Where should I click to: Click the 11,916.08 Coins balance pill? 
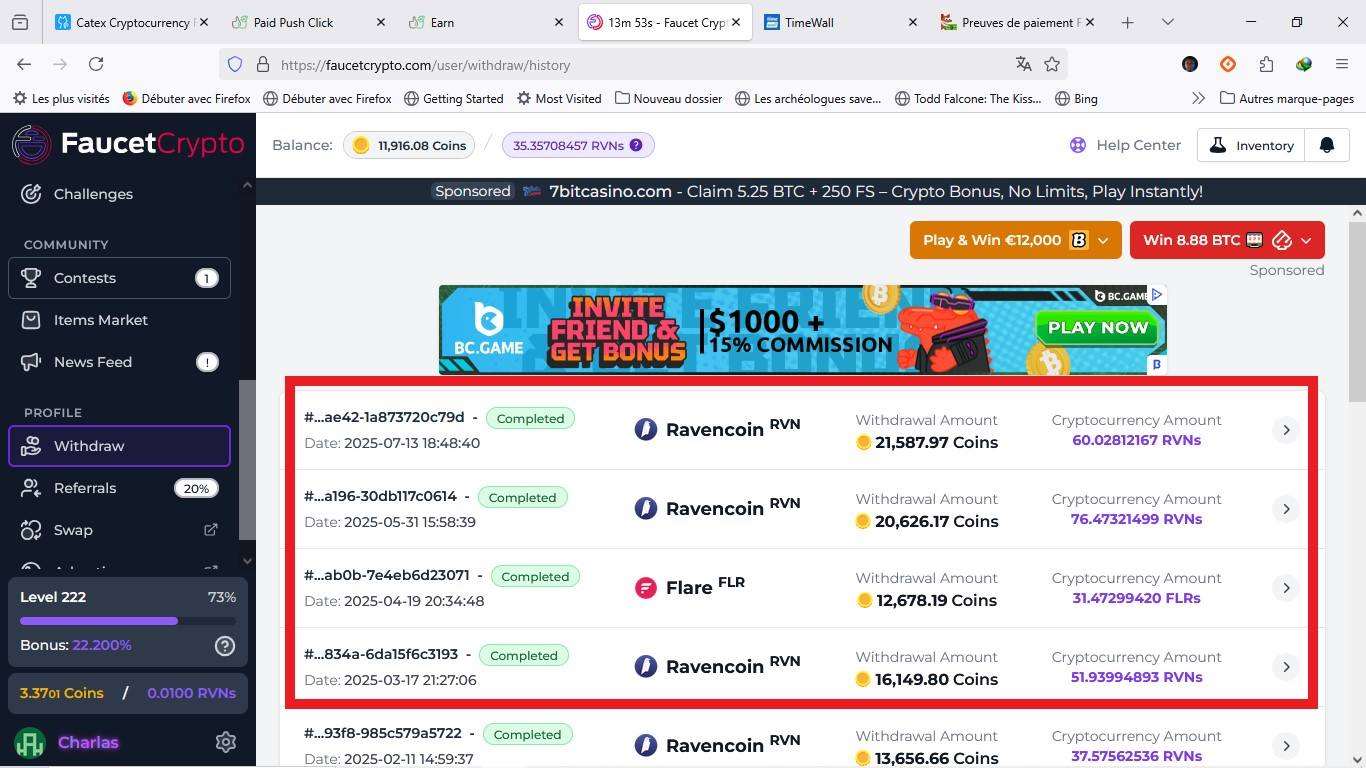point(409,145)
